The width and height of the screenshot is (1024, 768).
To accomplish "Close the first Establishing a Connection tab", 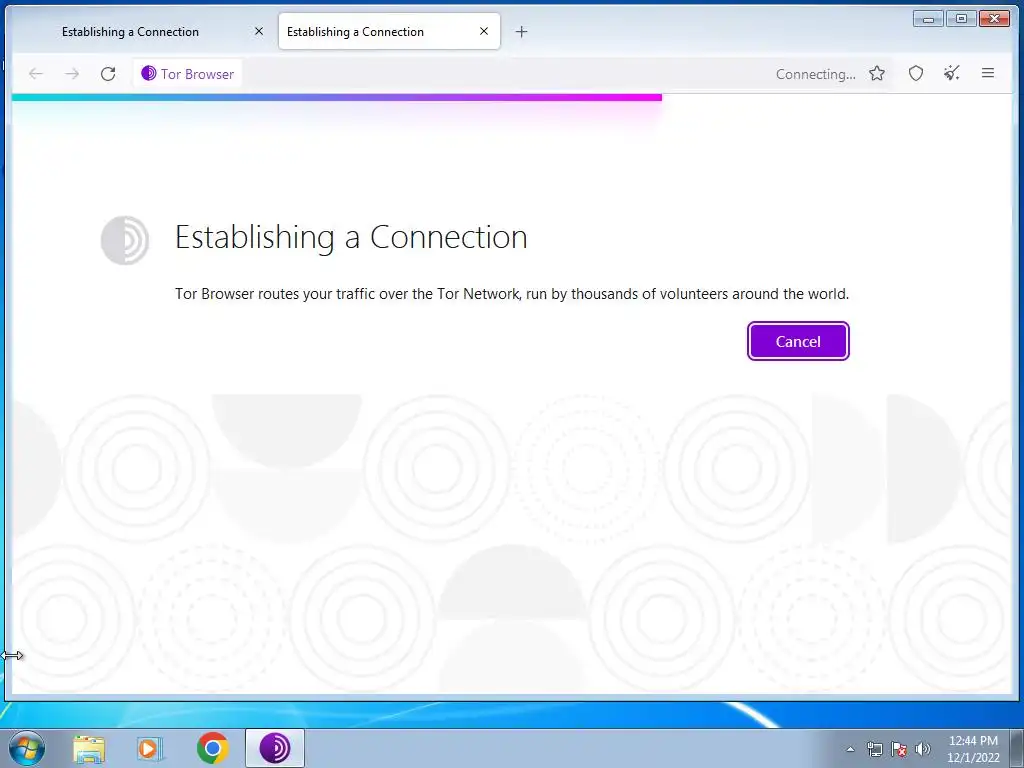I will (x=259, y=31).
